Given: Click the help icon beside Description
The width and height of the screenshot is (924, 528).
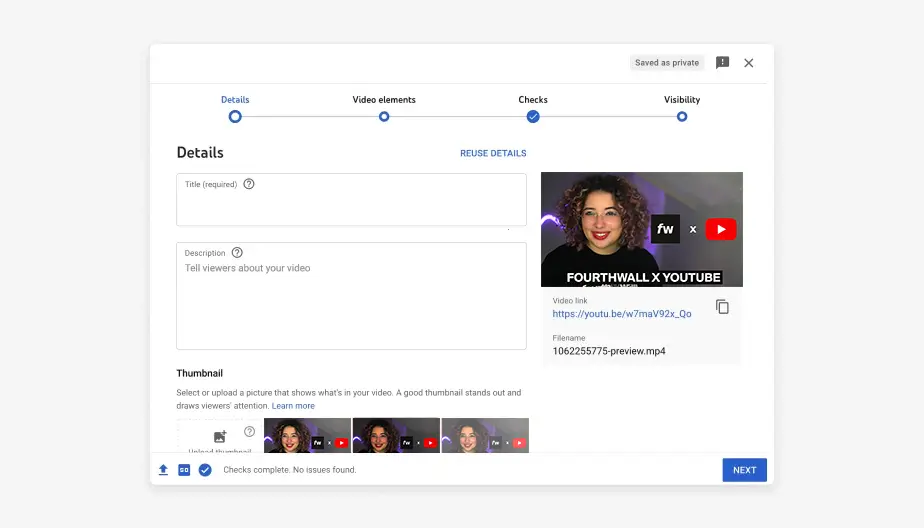Looking at the screenshot, I should pyautogui.click(x=237, y=253).
